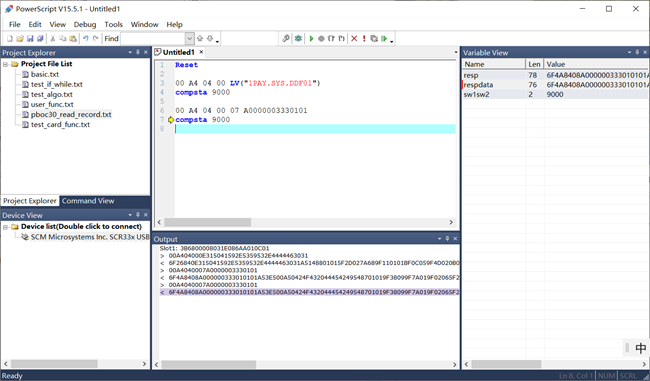Click the Value column header in Variable View
The image size is (650, 381).
pos(596,64)
